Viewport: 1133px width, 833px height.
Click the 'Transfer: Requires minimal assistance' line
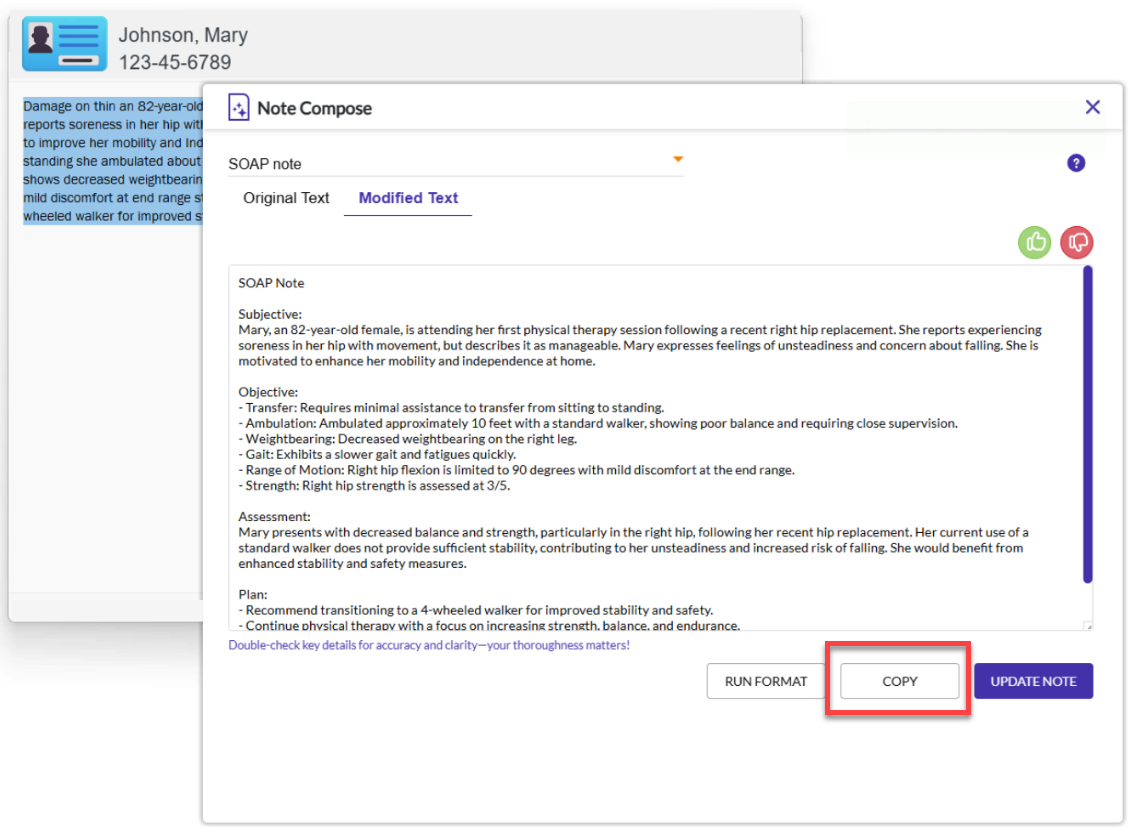click(452, 407)
